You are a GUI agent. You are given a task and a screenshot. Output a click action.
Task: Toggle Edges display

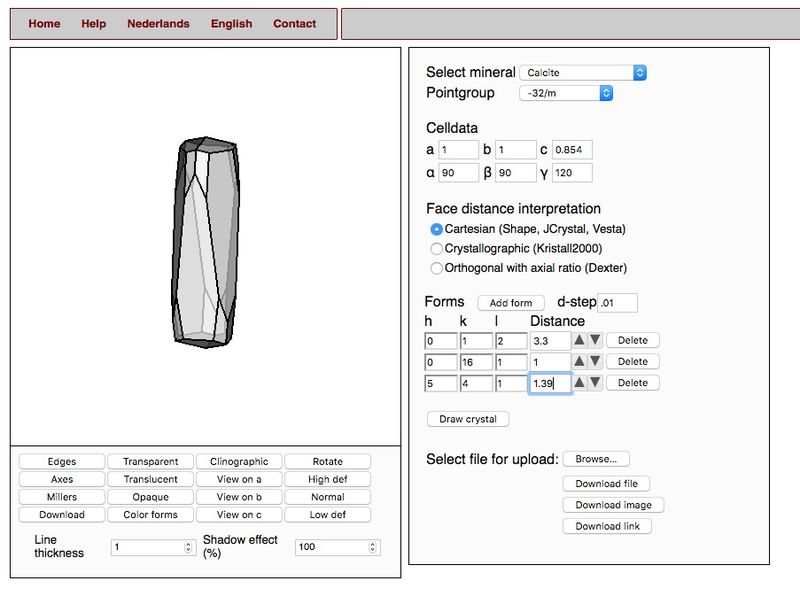pos(62,461)
